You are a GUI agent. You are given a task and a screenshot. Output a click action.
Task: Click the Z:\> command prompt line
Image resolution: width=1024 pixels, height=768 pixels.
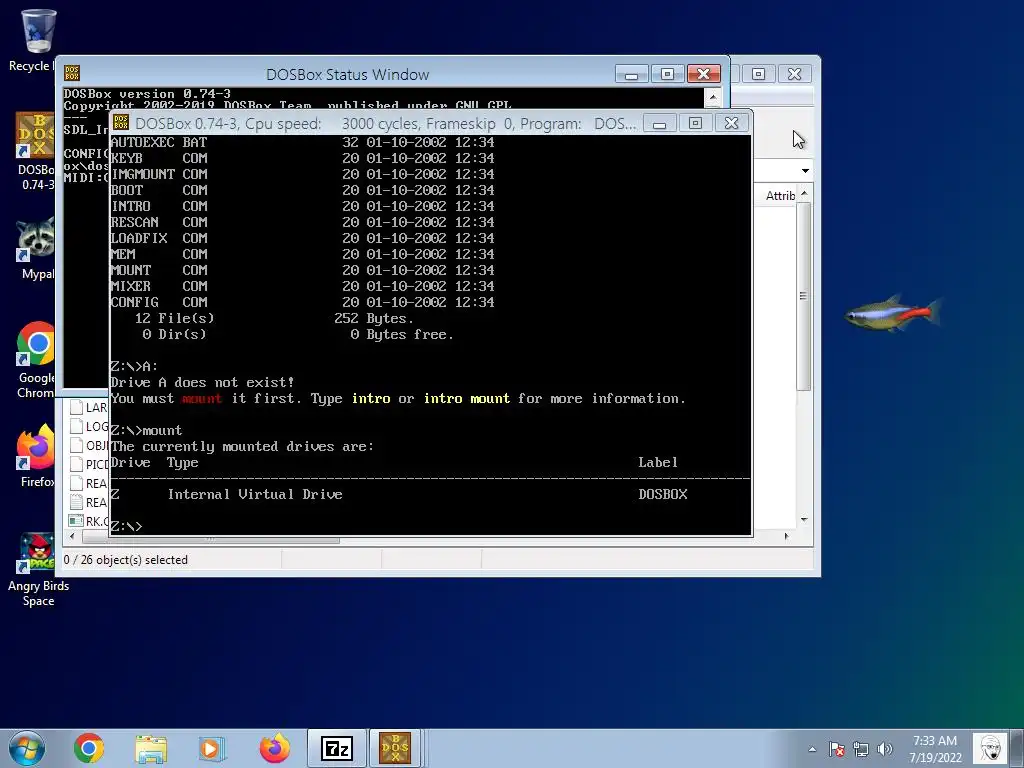126,526
